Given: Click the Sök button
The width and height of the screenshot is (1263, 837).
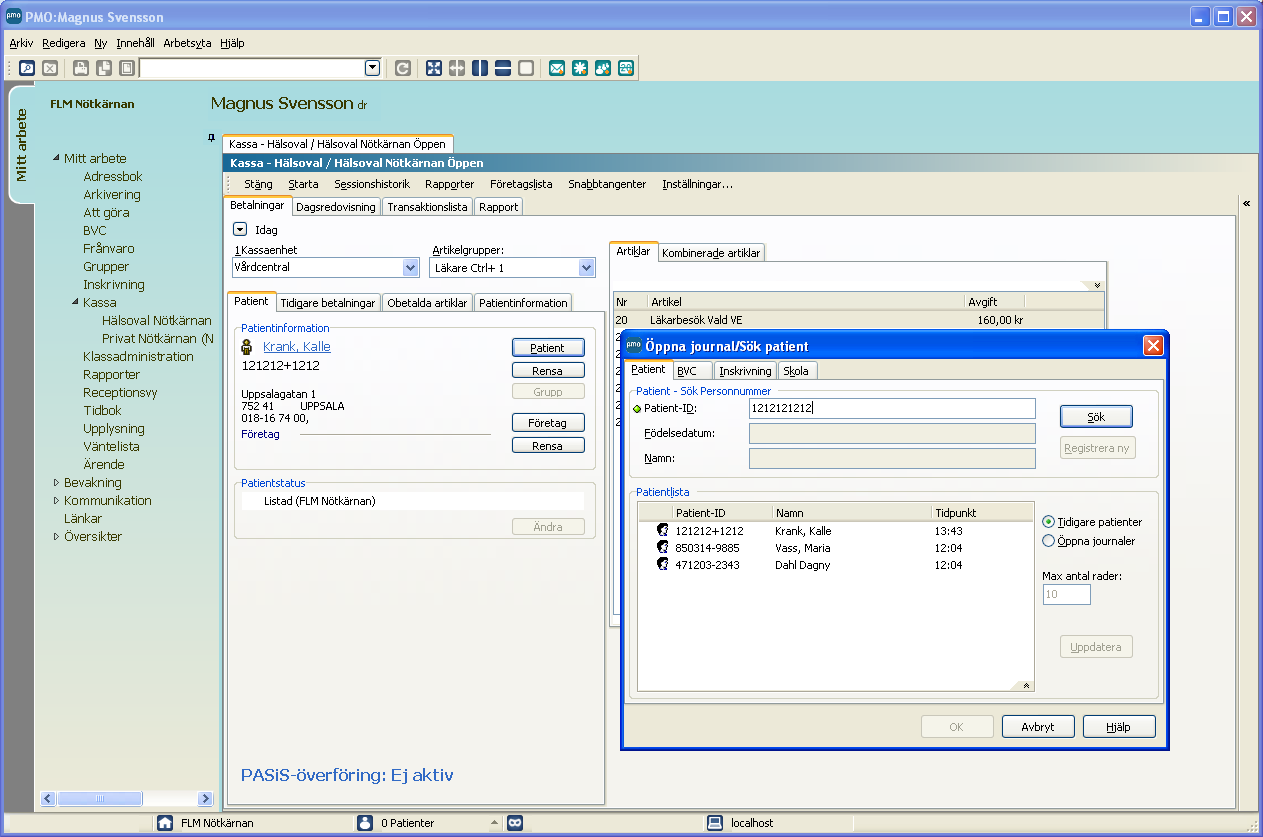Looking at the screenshot, I should pos(1096,416).
